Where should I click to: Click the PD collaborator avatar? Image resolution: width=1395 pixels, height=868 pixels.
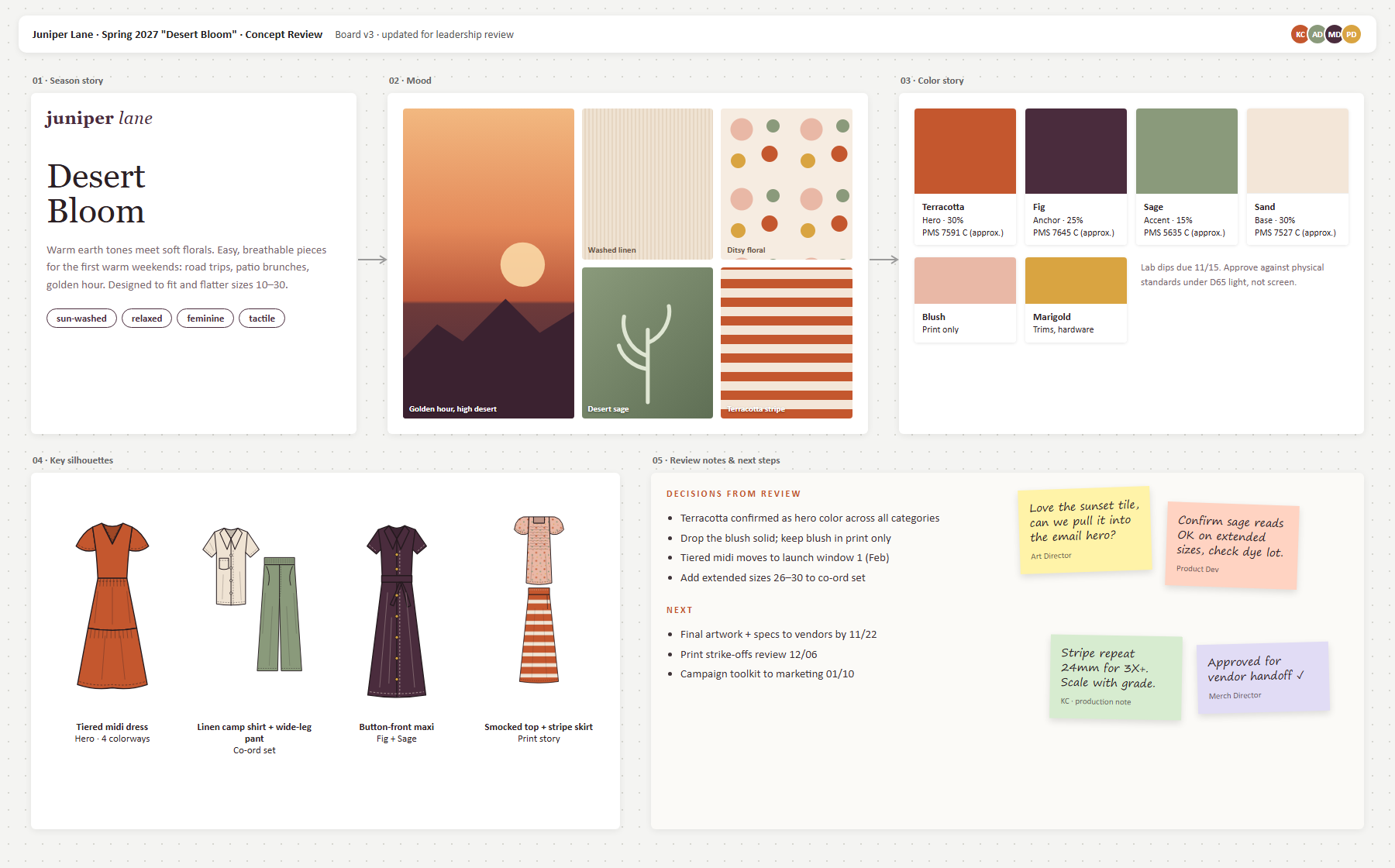(1351, 34)
